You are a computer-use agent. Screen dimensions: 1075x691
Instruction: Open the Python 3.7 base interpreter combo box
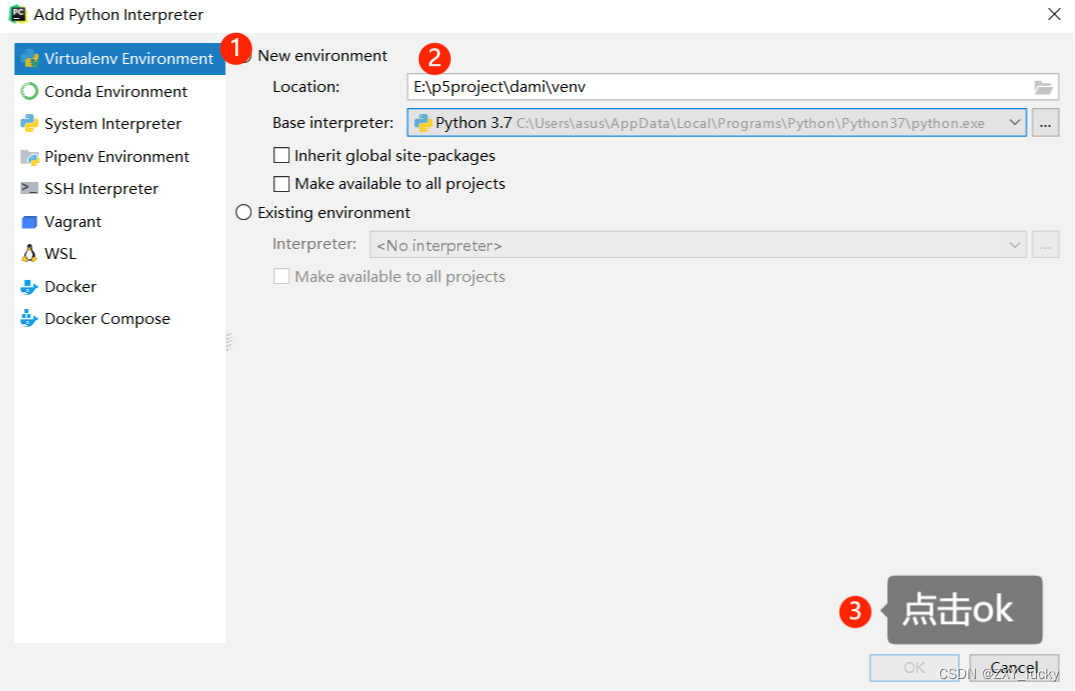[716, 123]
